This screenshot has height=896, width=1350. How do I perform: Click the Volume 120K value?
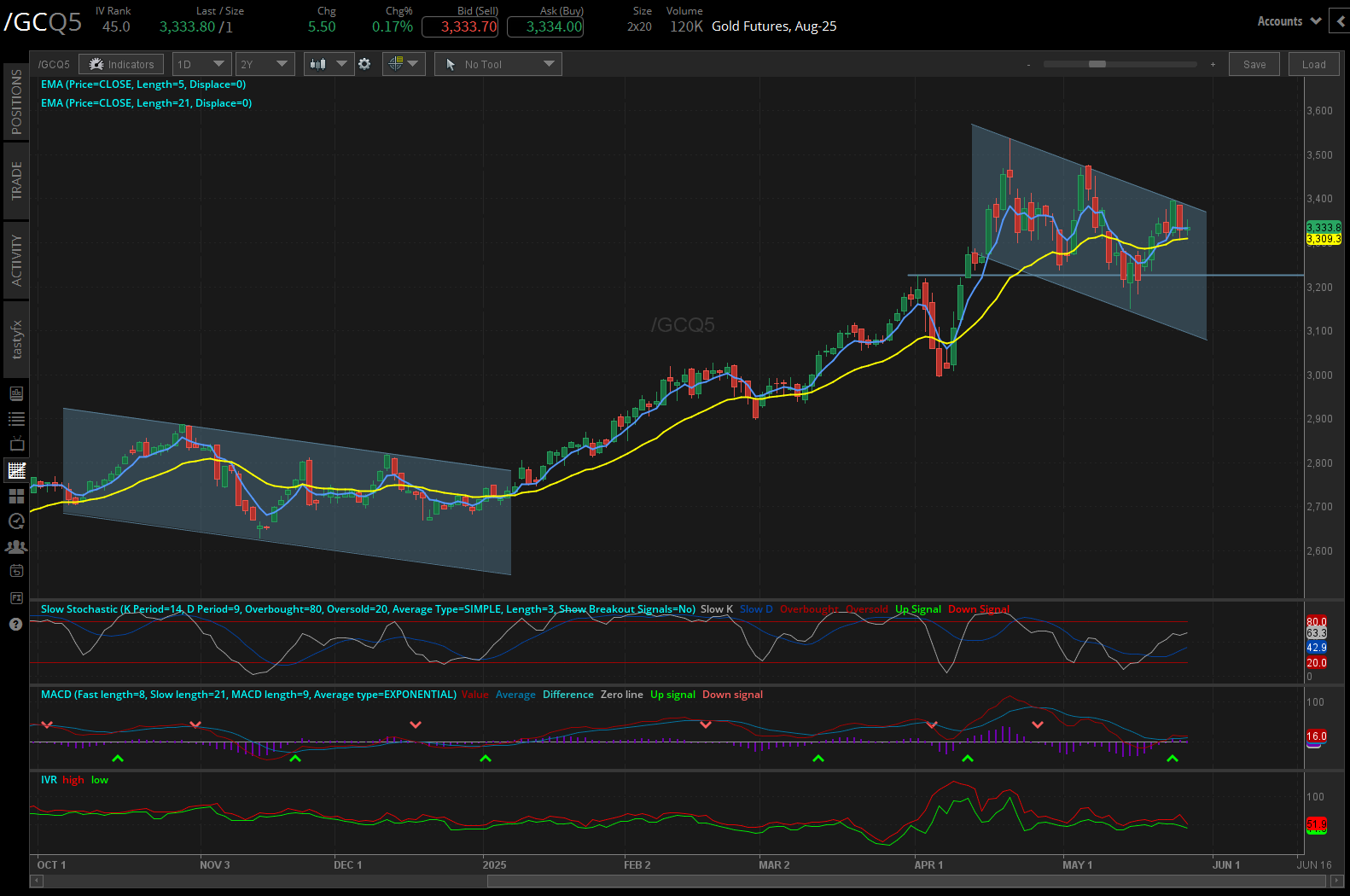(686, 26)
